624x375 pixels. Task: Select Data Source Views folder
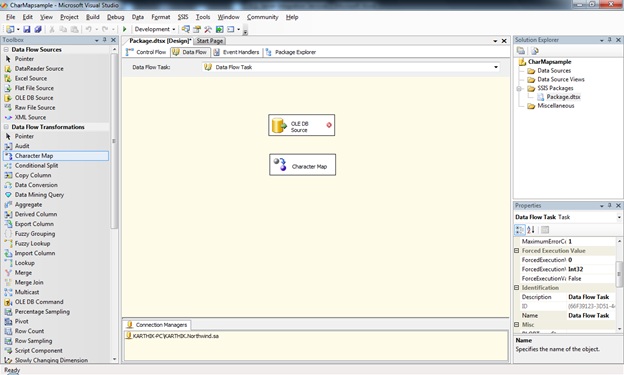[561, 79]
